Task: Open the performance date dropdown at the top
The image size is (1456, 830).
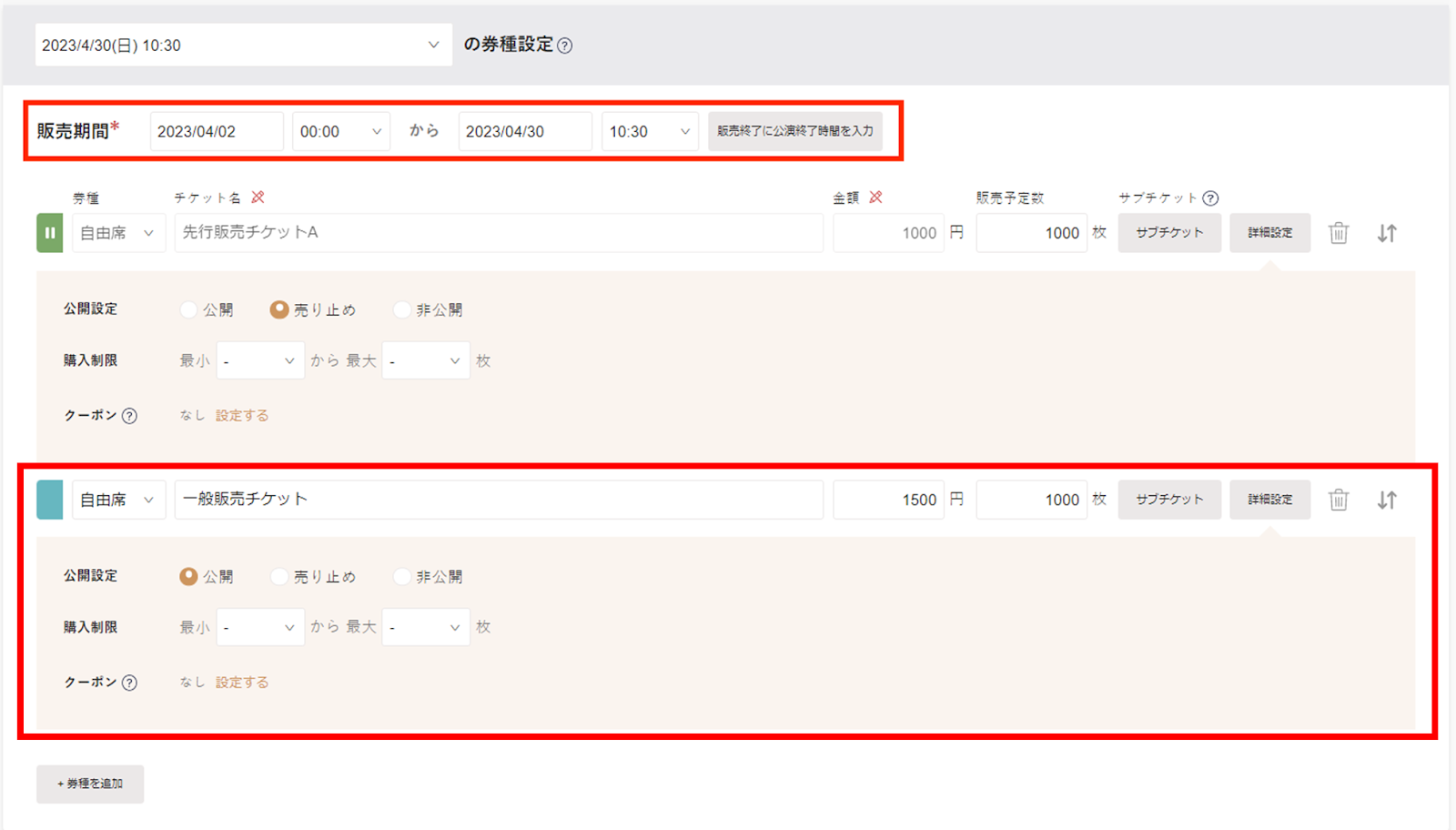Action: tap(242, 44)
